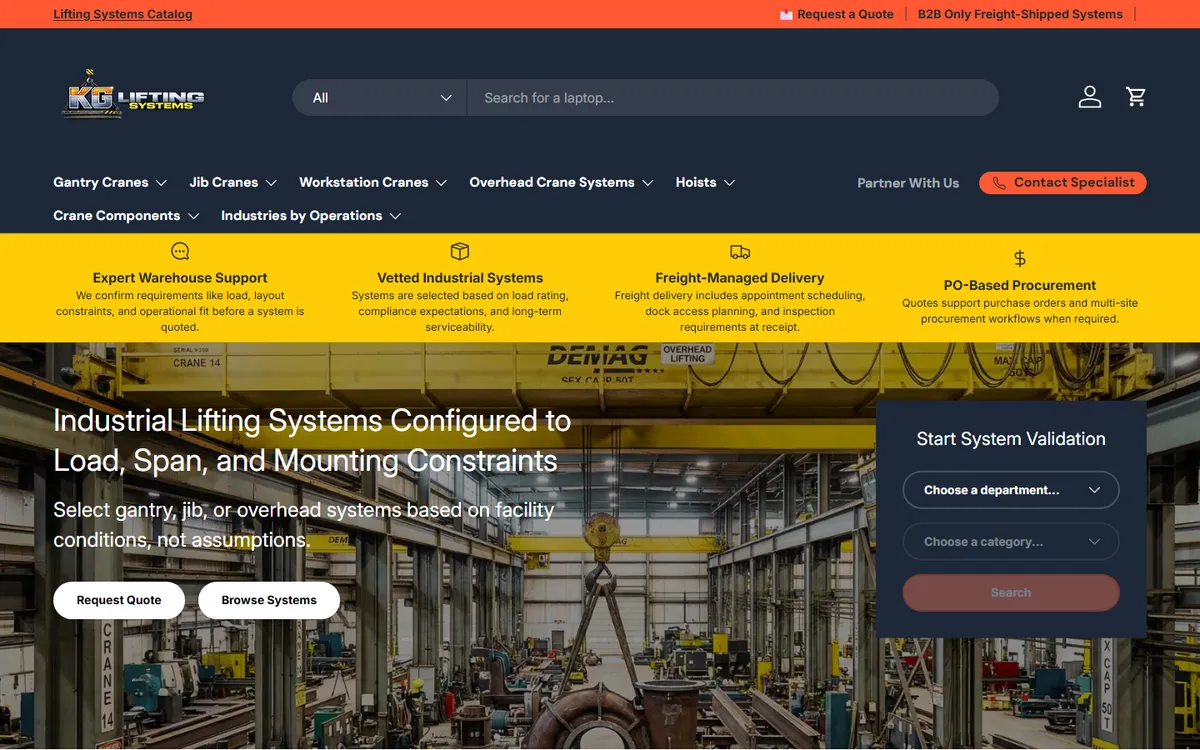1200x750 pixels.
Task: Click the Freight-Managed Delivery heading
Action: coord(740,278)
